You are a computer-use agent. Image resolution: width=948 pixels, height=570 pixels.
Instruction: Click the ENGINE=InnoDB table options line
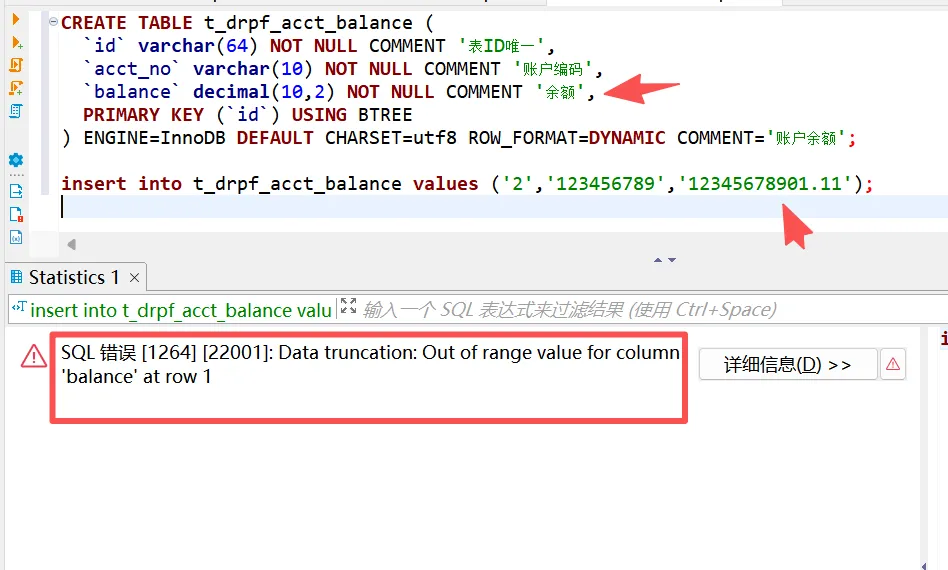coord(459,138)
